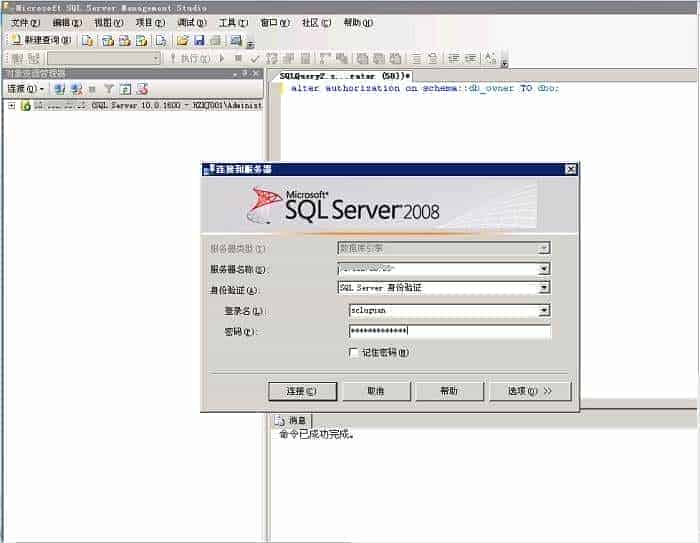Click the Connect icon in Object Explorer toolbar
The height and width of the screenshot is (543, 700).
point(59,89)
